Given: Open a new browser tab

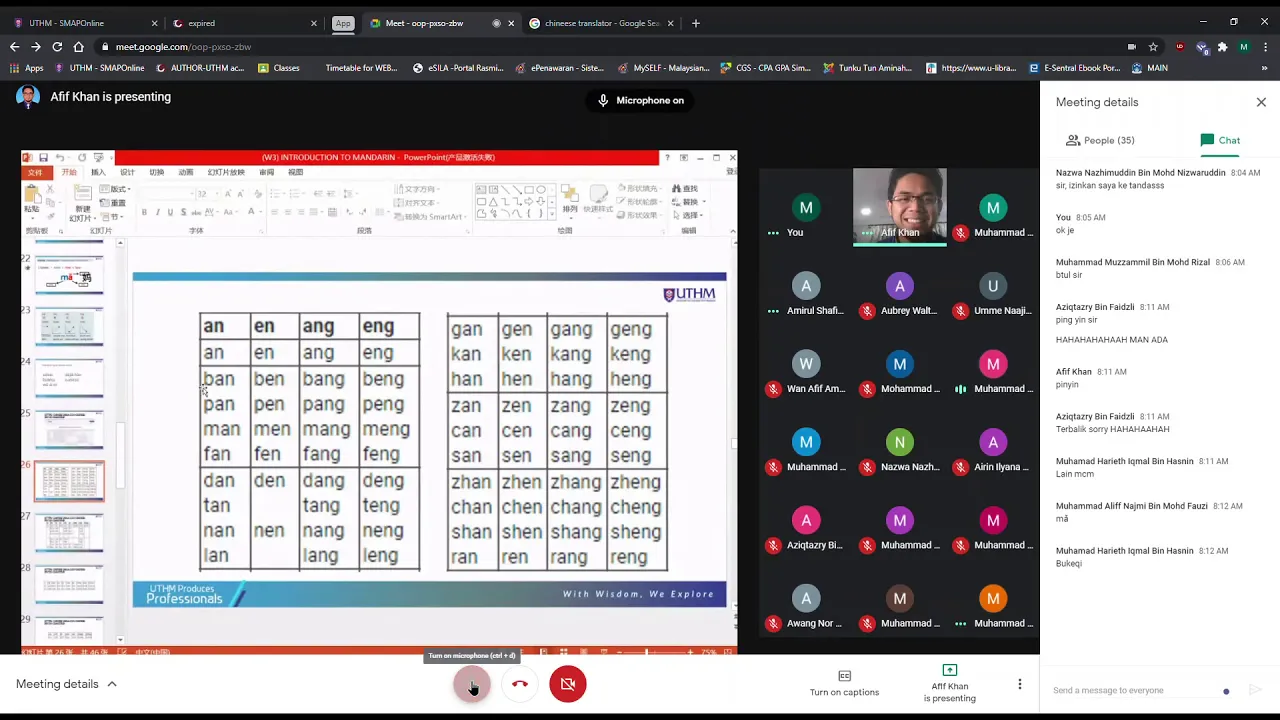Looking at the screenshot, I should click(696, 23).
